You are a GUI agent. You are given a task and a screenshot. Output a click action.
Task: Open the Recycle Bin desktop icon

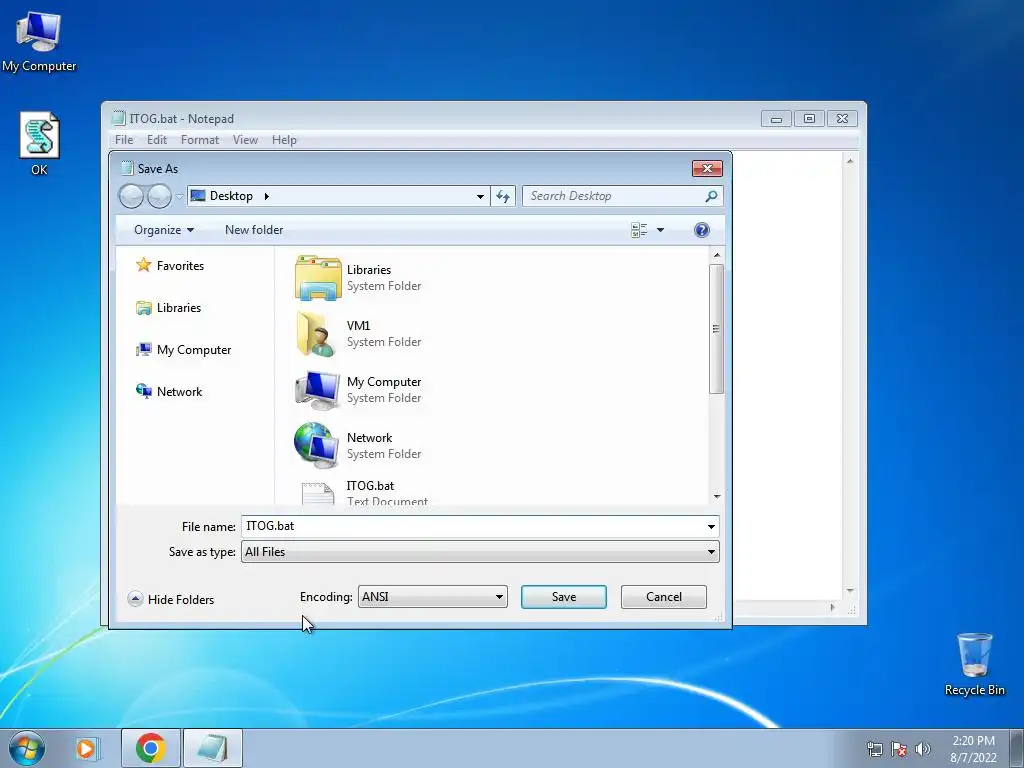(974, 664)
